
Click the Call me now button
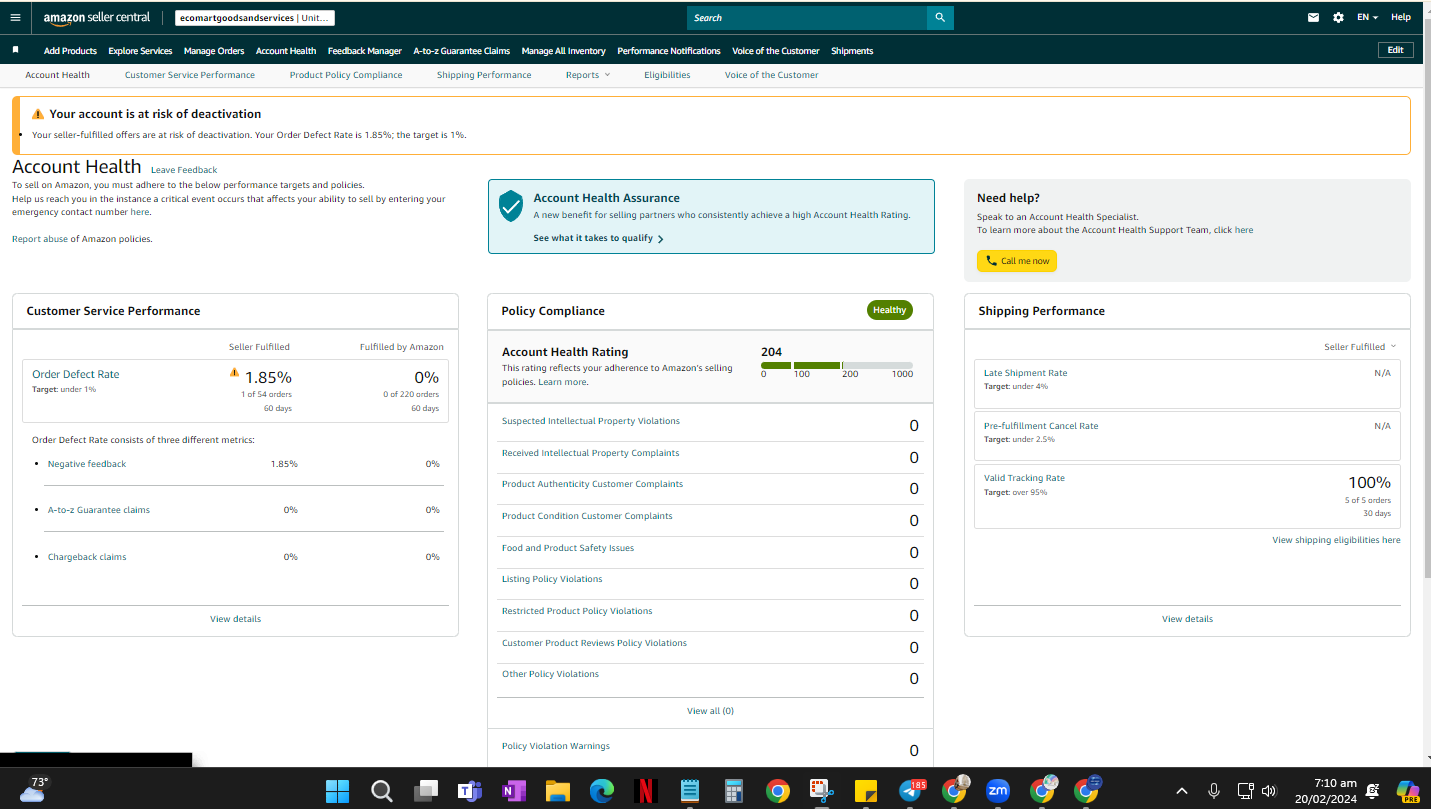click(x=1017, y=261)
